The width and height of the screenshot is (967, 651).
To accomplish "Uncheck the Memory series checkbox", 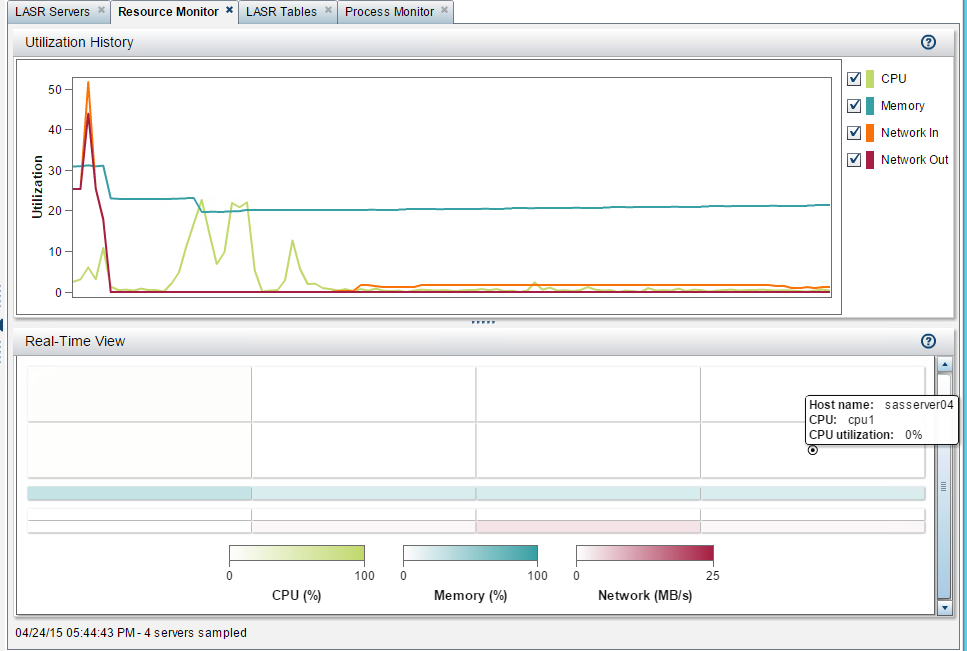I will pos(854,105).
